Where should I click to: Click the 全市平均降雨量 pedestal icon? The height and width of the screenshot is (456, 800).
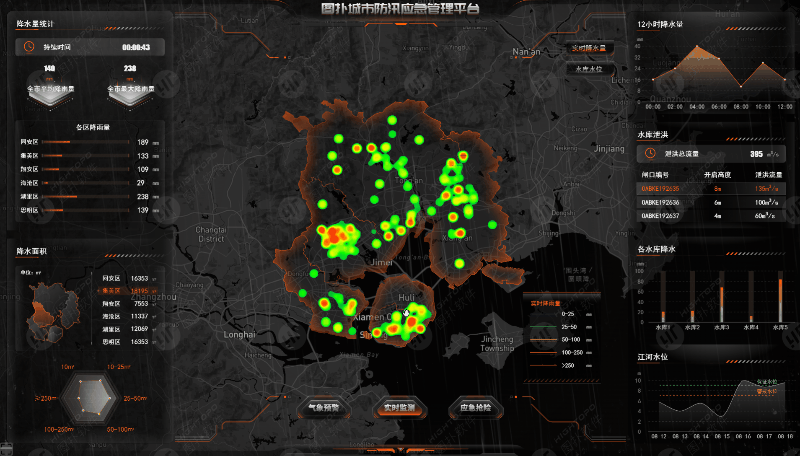coord(48,91)
